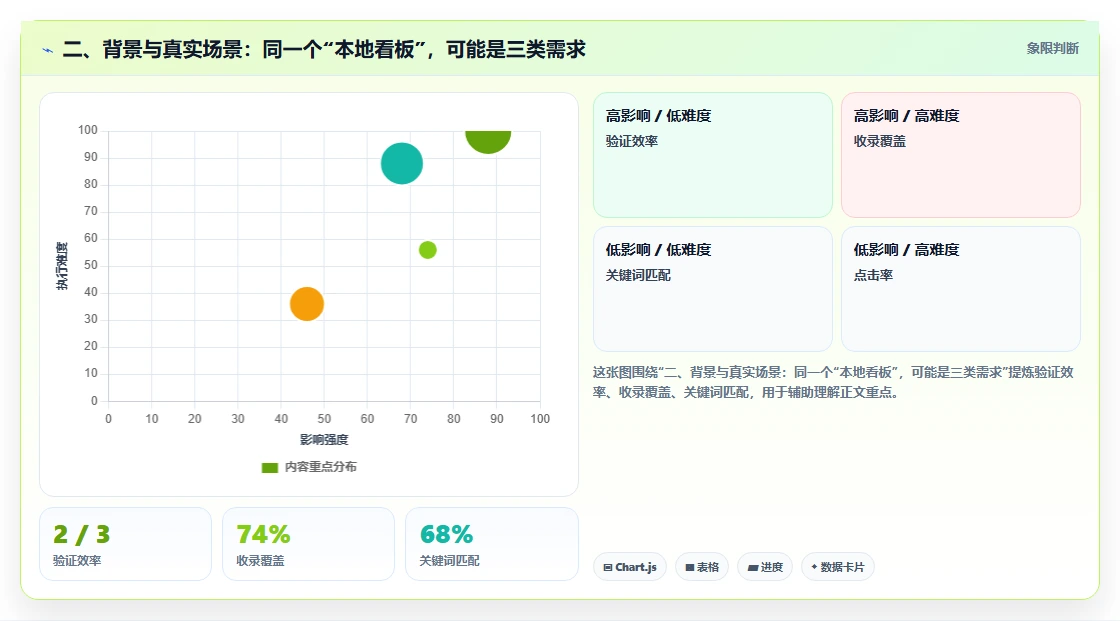Click the 数据卡片 tag chip

coord(838,567)
